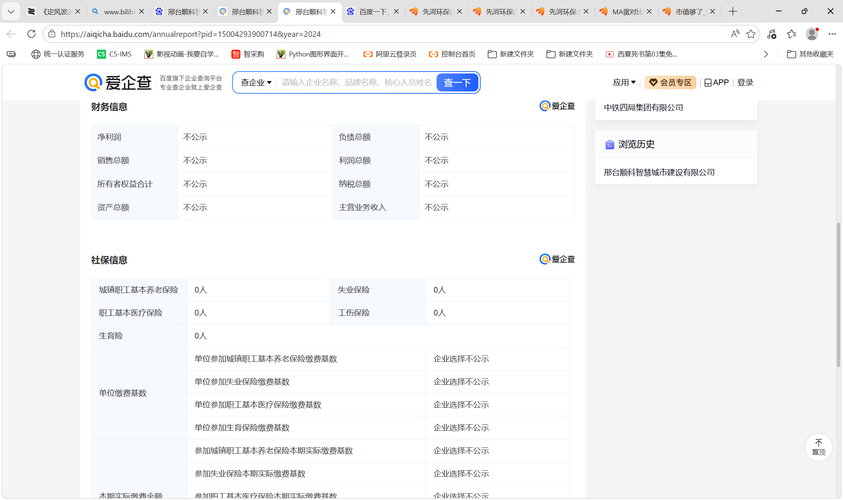
Task: Add page to favorites star icon
Action: pos(751,34)
